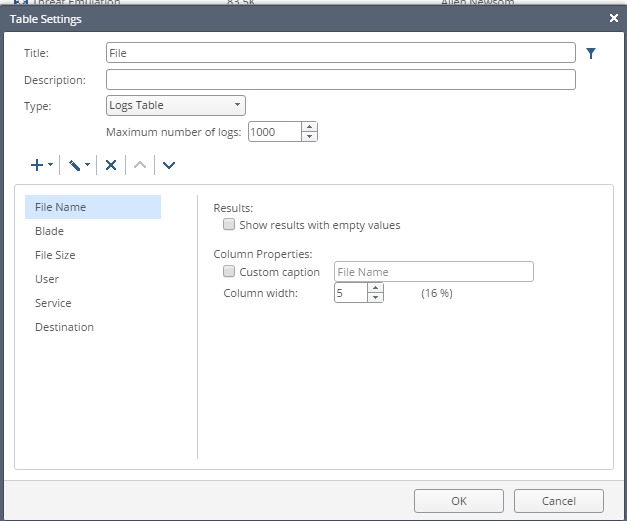
Task: Close the Table Settings dialog
Action: 614,18
